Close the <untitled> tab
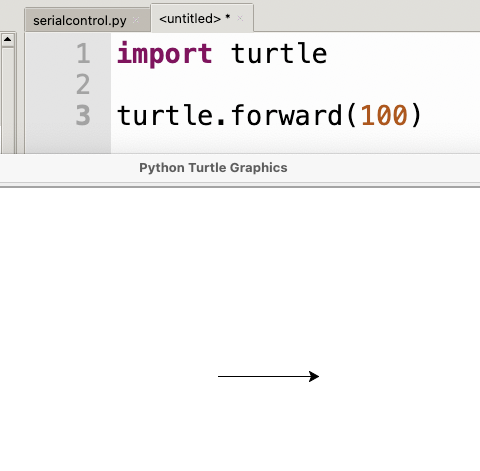 tap(240, 19)
